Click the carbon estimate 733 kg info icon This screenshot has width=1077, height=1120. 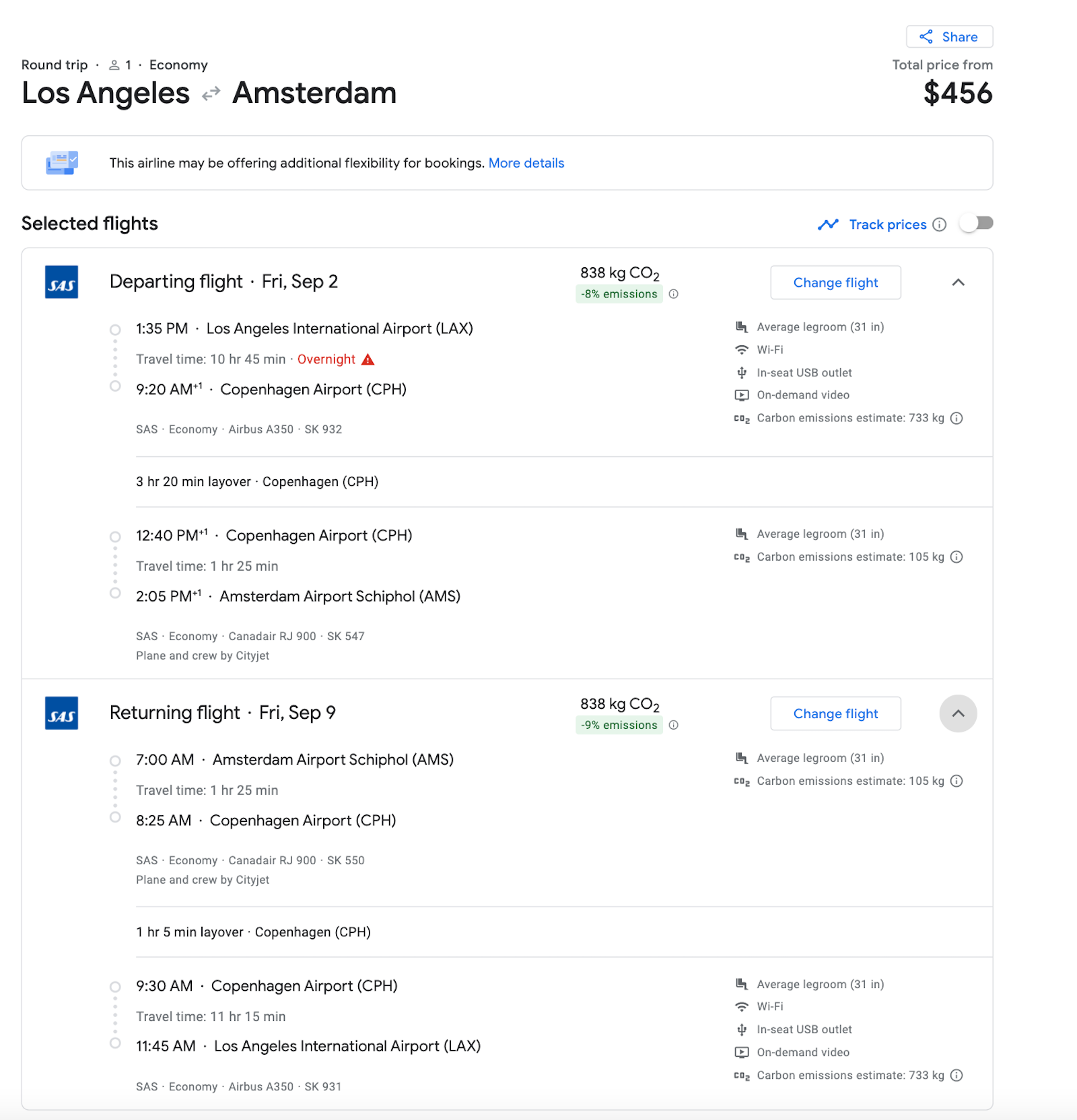tap(957, 418)
